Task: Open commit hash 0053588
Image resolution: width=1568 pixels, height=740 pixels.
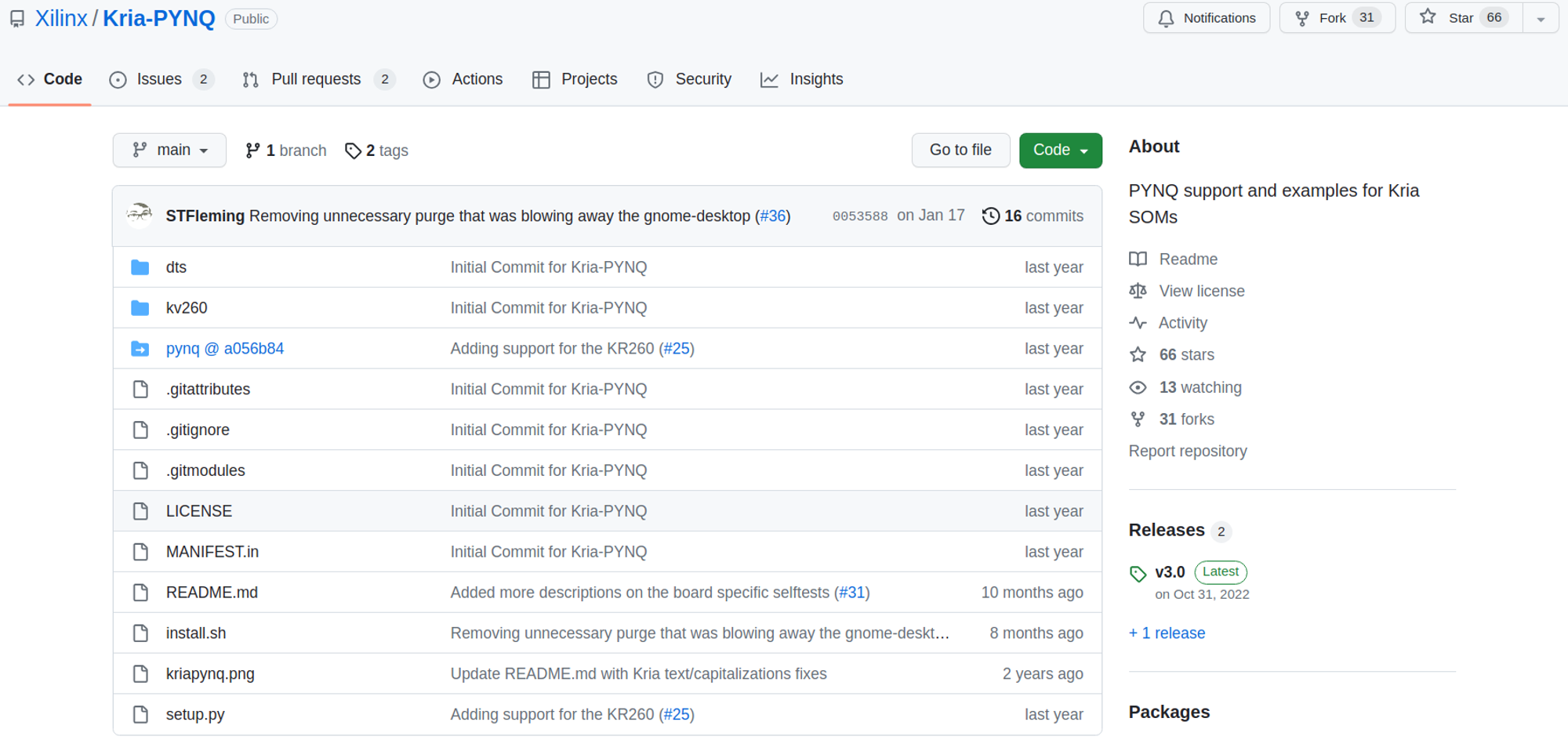Action: point(860,216)
